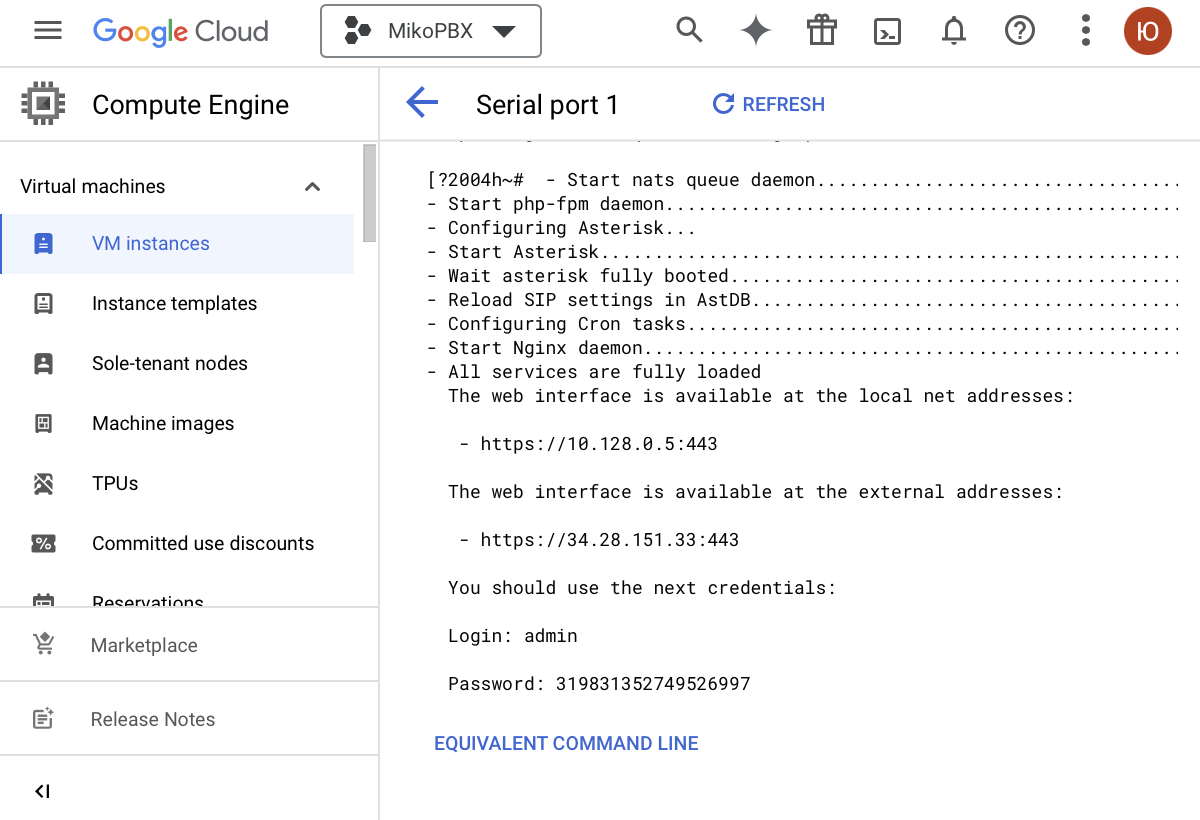Viewport: 1200px width, 820px height.
Task: Open the notifications bell
Action: click(954, 32)
